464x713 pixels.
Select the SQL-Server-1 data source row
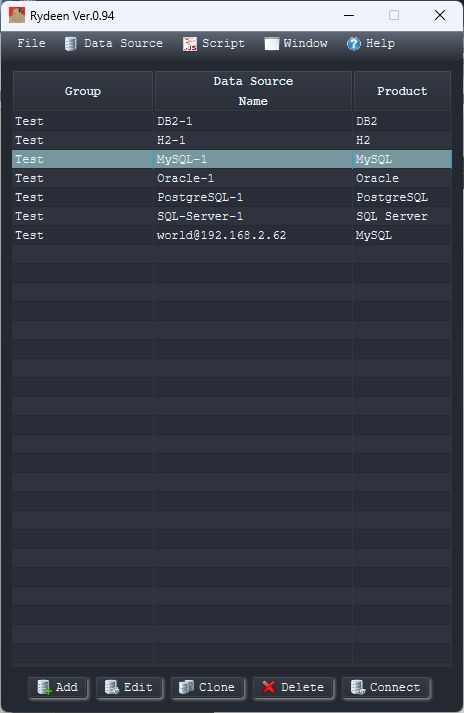point(232,216)
